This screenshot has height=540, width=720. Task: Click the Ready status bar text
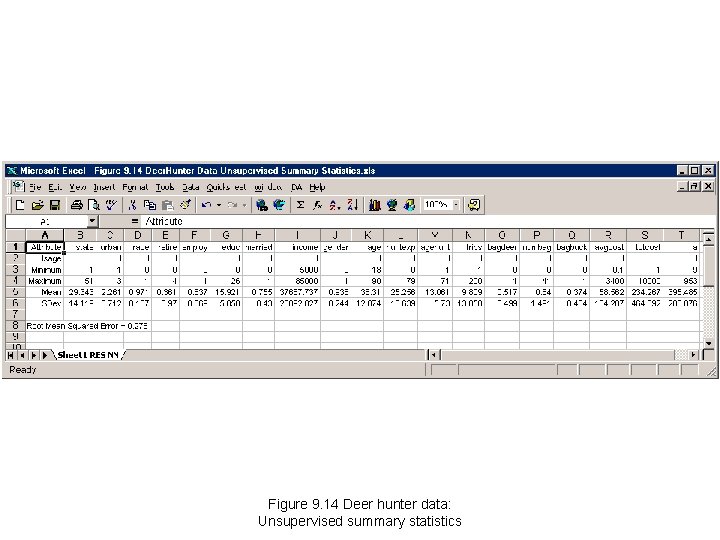tap(22, 370)
